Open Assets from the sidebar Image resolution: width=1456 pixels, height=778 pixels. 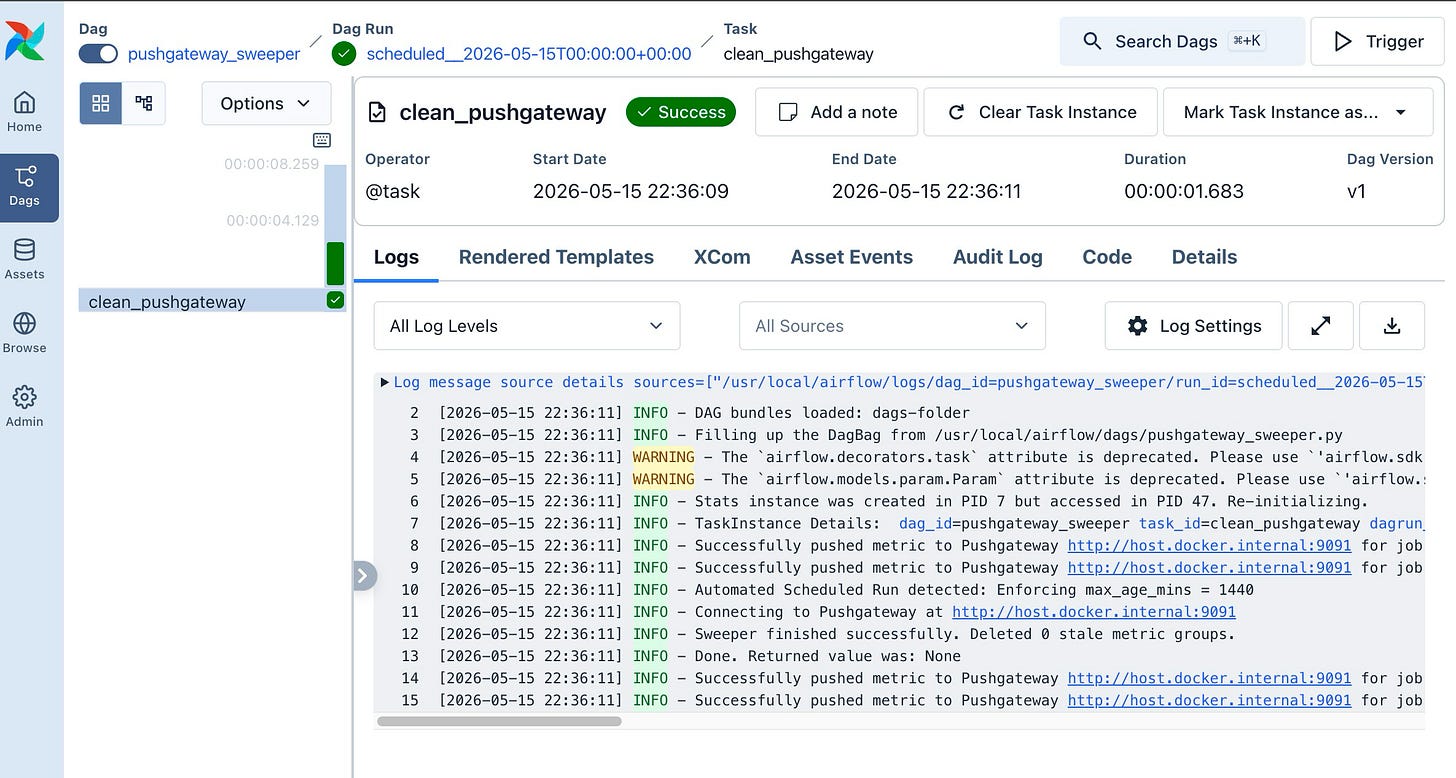tap(24, 259)
